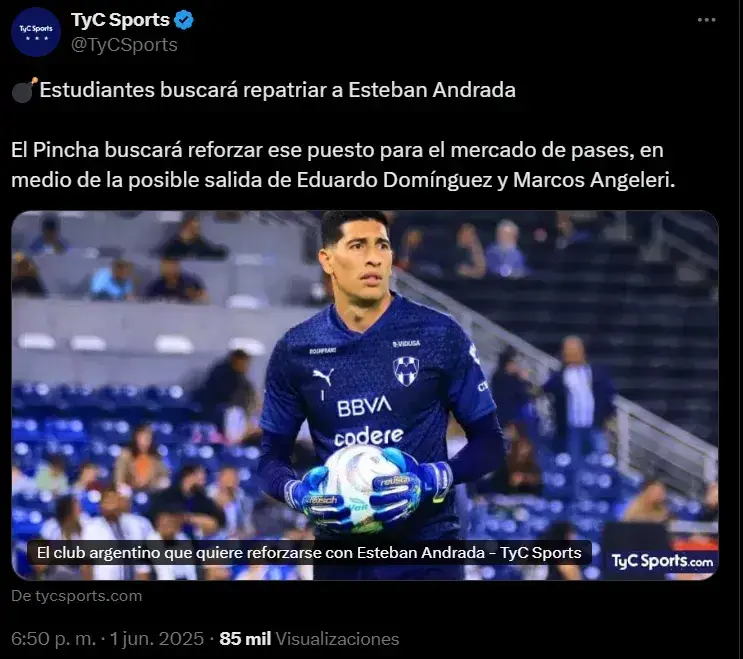Click the TyC Sports display name
Viewport: 743px width, 659px height.
(x=120, y=20)
